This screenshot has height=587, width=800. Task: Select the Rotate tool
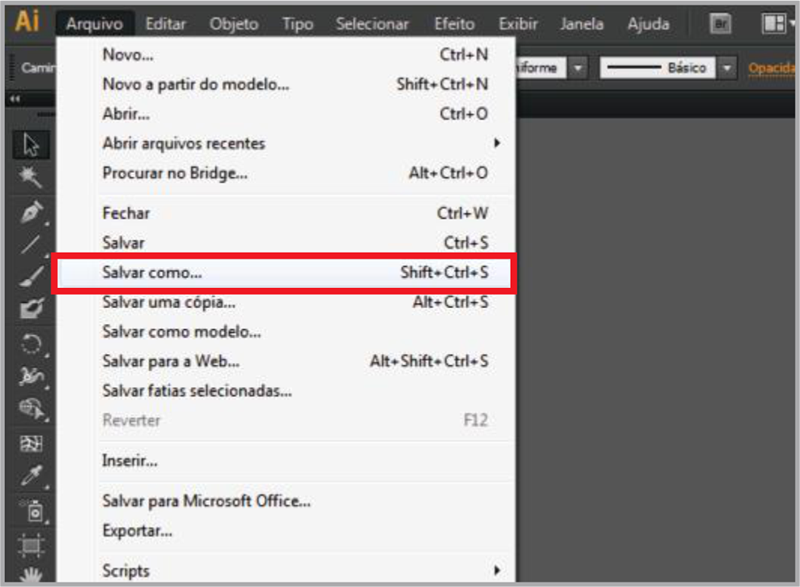(x=31, y=343)
